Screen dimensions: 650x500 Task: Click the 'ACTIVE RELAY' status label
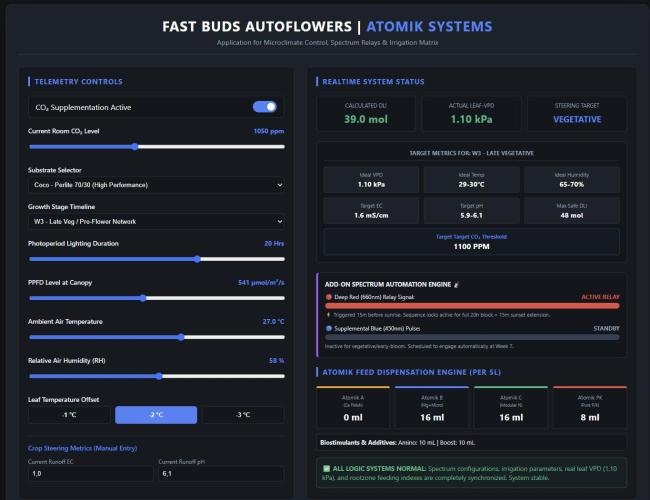[x=600, y=297]
